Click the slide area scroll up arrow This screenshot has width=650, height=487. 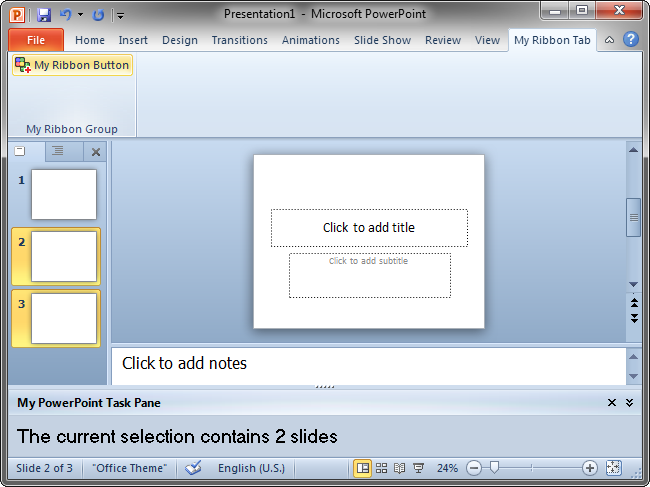633,150
